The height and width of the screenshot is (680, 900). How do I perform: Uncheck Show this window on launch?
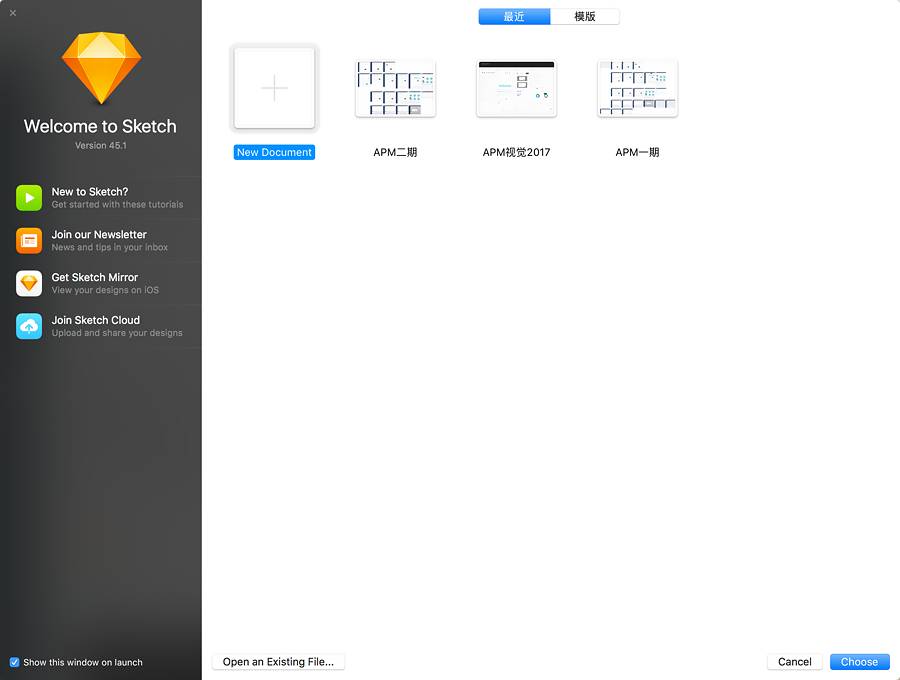[x=14, y=662]
